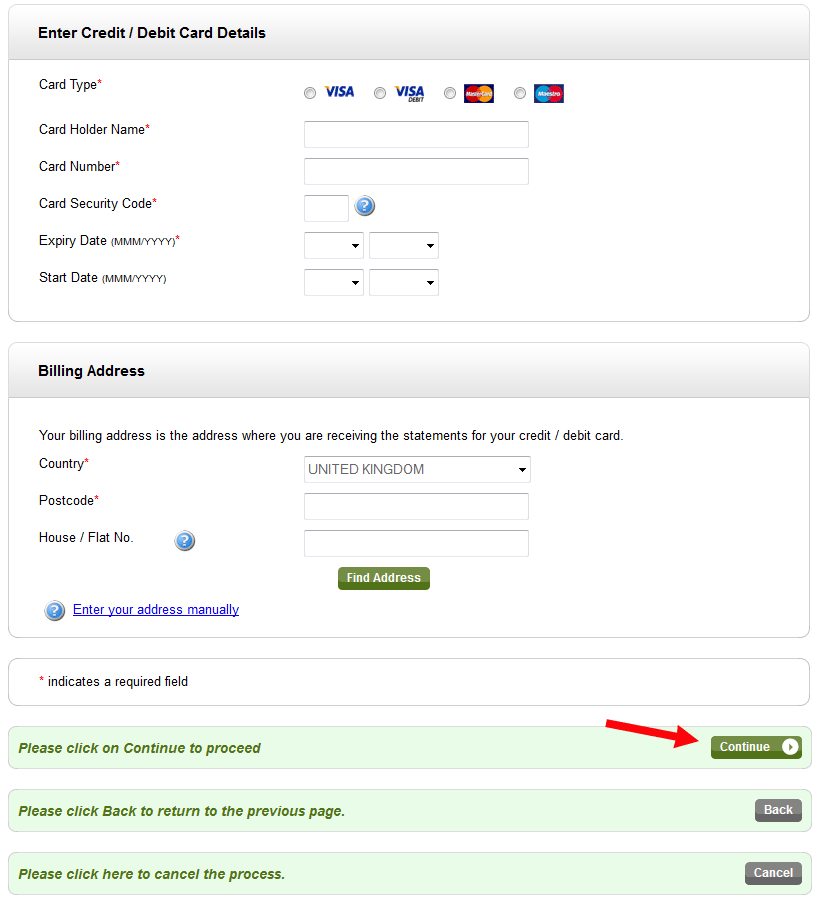Open the Start Date month dropdown

point(334,282)
